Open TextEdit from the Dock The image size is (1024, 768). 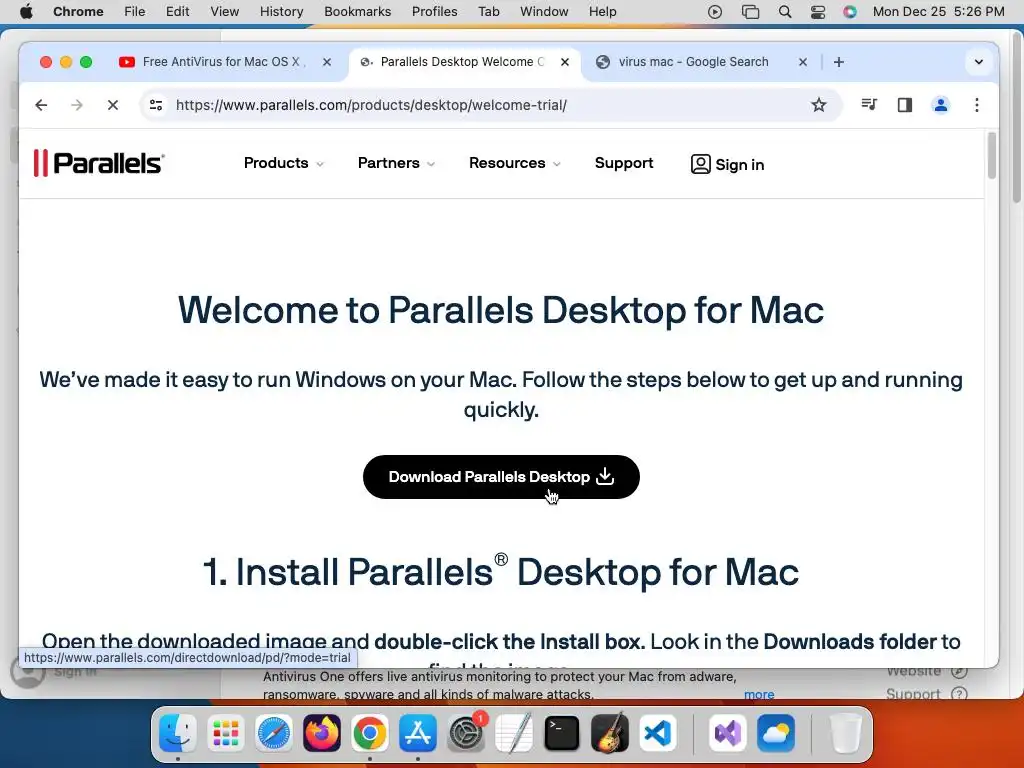tap(514, 733)
